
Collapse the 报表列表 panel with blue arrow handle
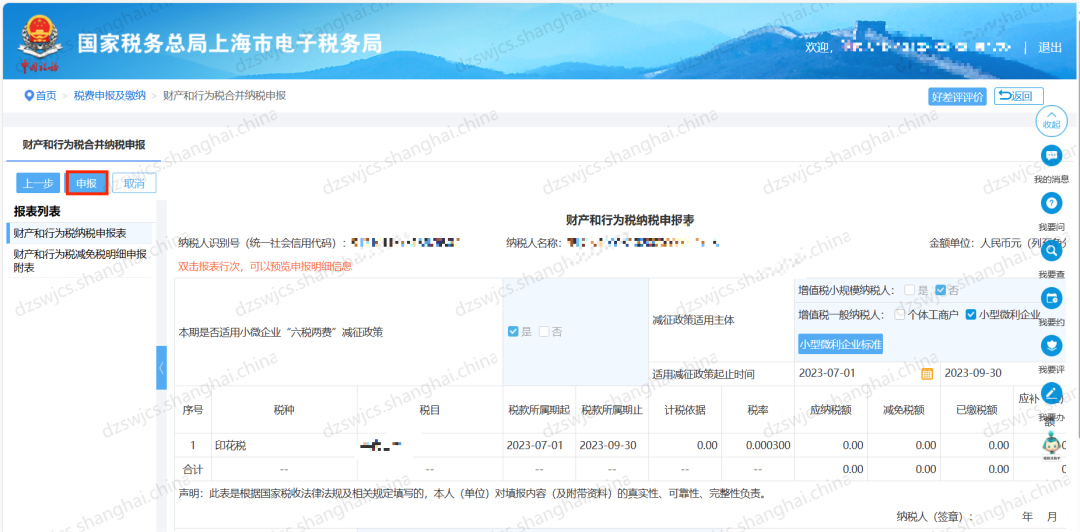(161, 367)
